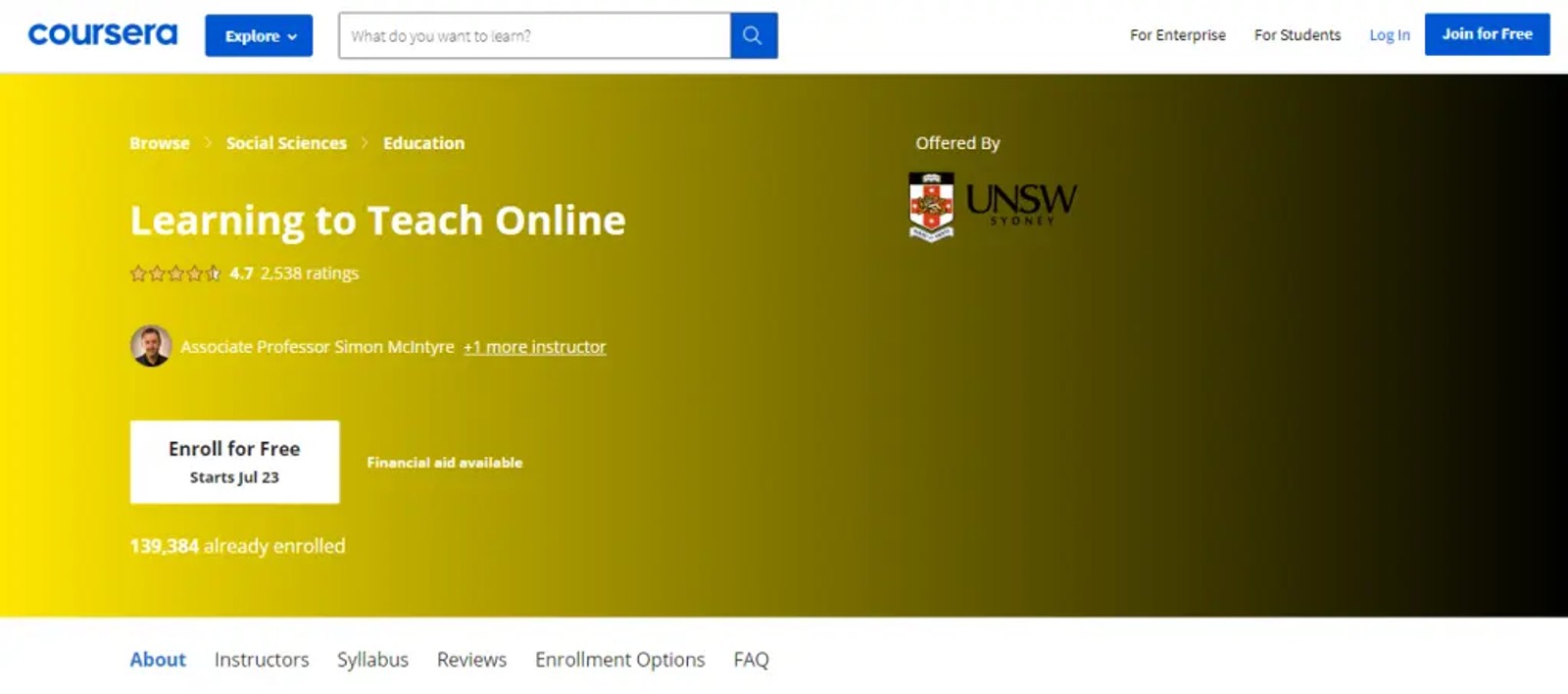The width and height of the screenshot is (1568, 694).
Task: Click the 4.7 rating value
Action: 241,273
